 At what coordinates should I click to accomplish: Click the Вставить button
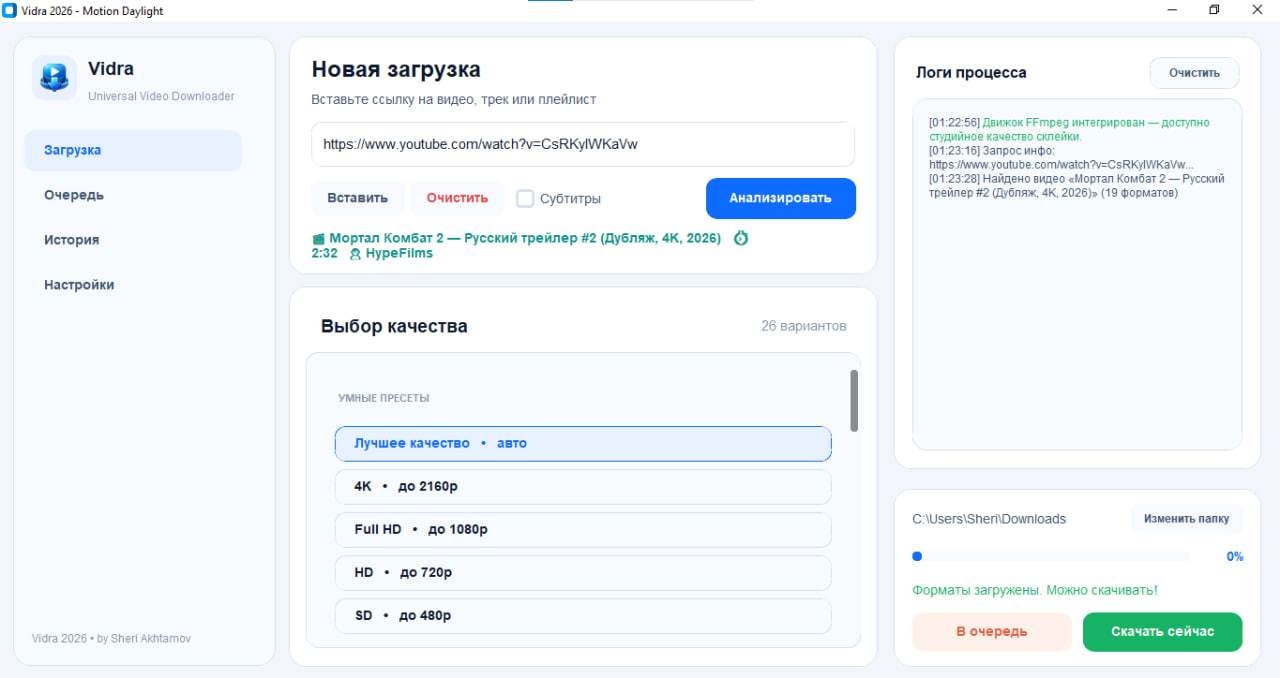point(357,198)
